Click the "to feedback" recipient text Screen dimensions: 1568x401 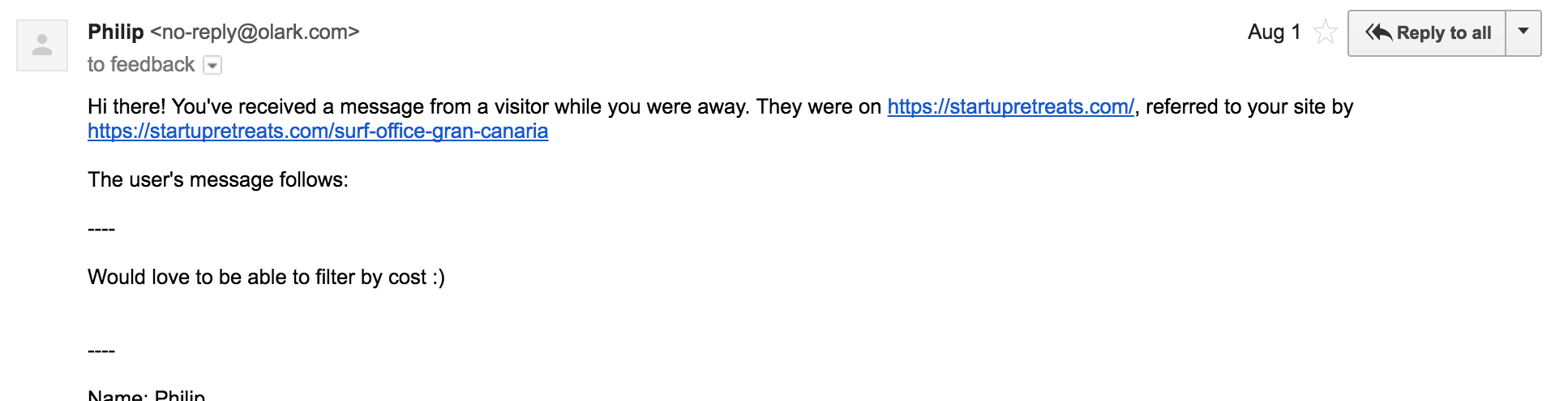coord(141,64)
